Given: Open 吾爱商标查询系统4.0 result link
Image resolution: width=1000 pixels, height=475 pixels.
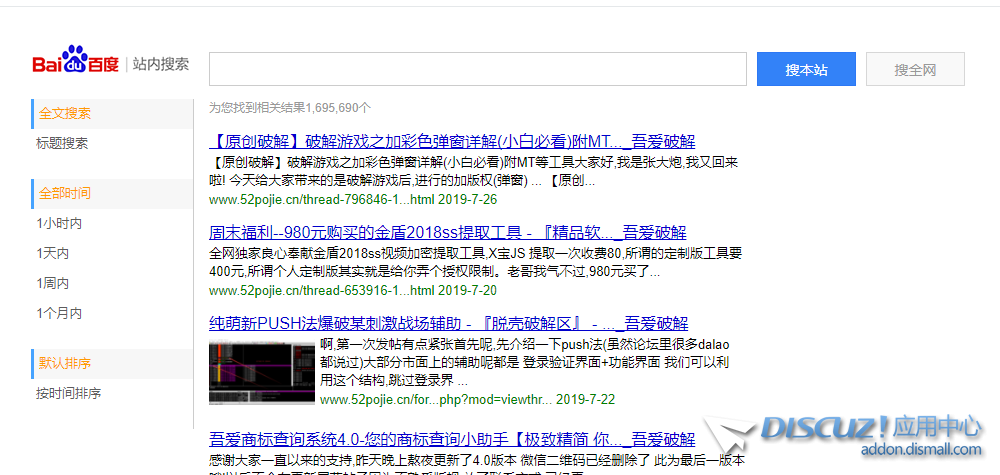Looking at the screenshot, I should (452, 439).
